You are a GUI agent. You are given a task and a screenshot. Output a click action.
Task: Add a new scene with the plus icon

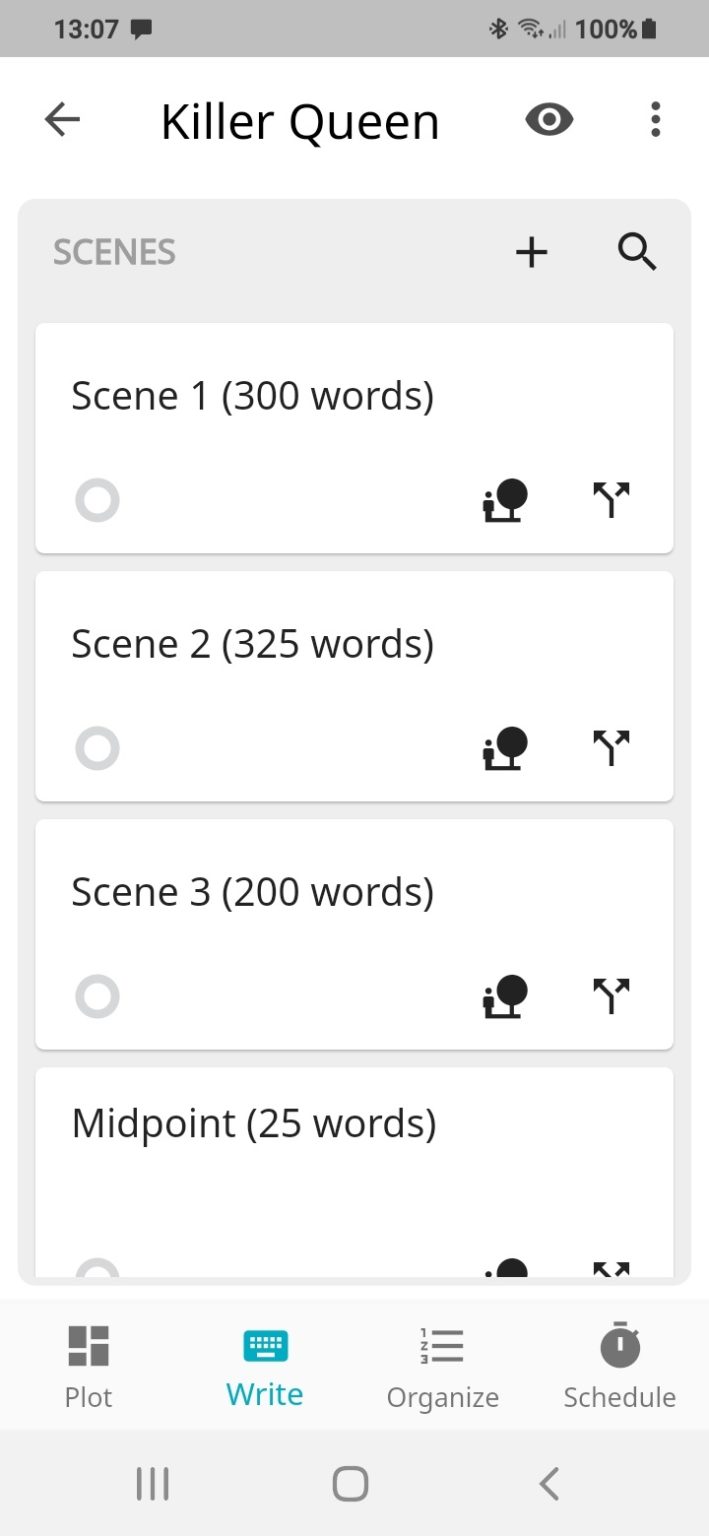click(532, 252)
